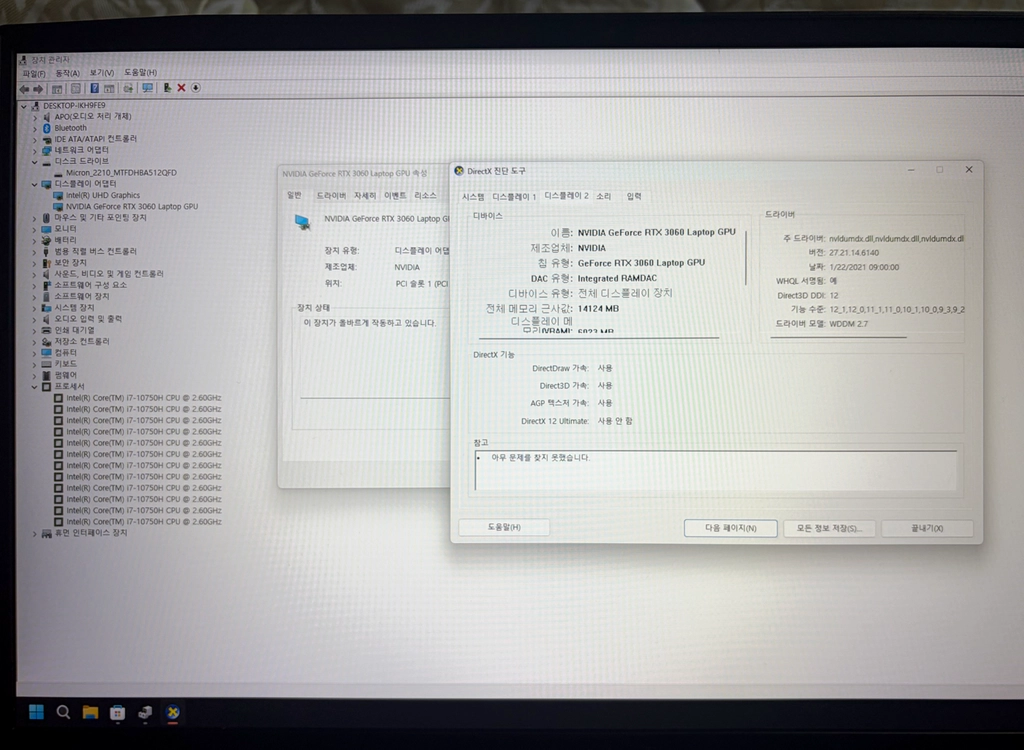
Task: Click the update driver icon beside the red X
Action: (x=167, y=88)
